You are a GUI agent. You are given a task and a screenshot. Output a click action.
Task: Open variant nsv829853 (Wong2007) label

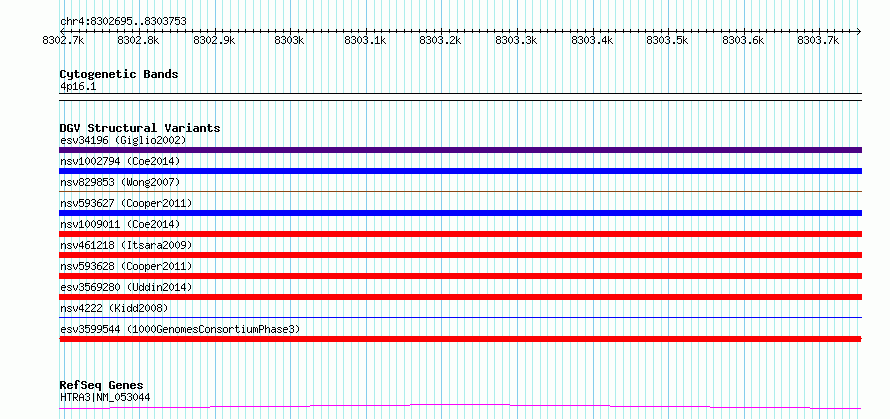click(120, 182)
